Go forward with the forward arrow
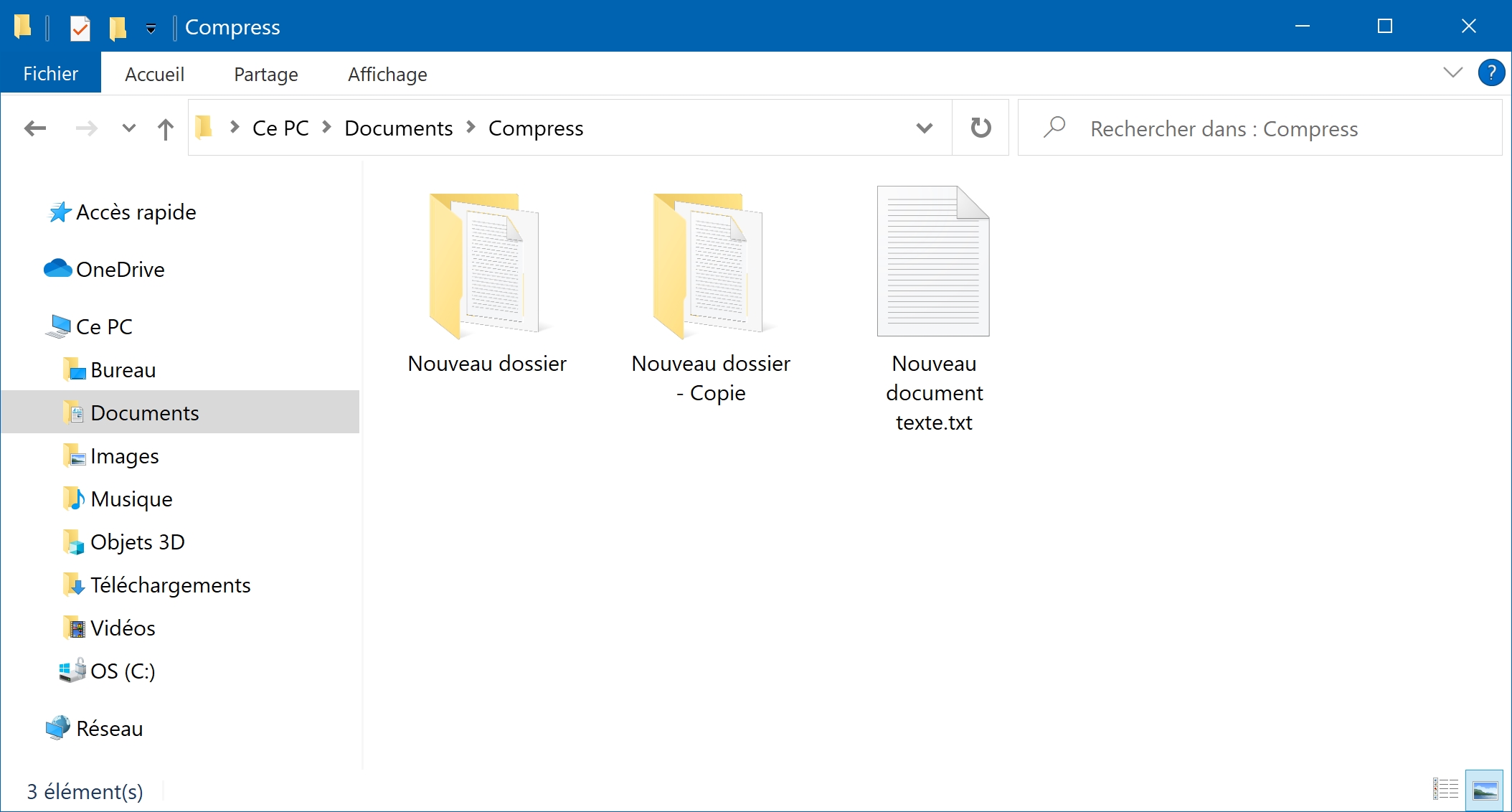This screenshot has height=812, width=1512. click(87, 128)
